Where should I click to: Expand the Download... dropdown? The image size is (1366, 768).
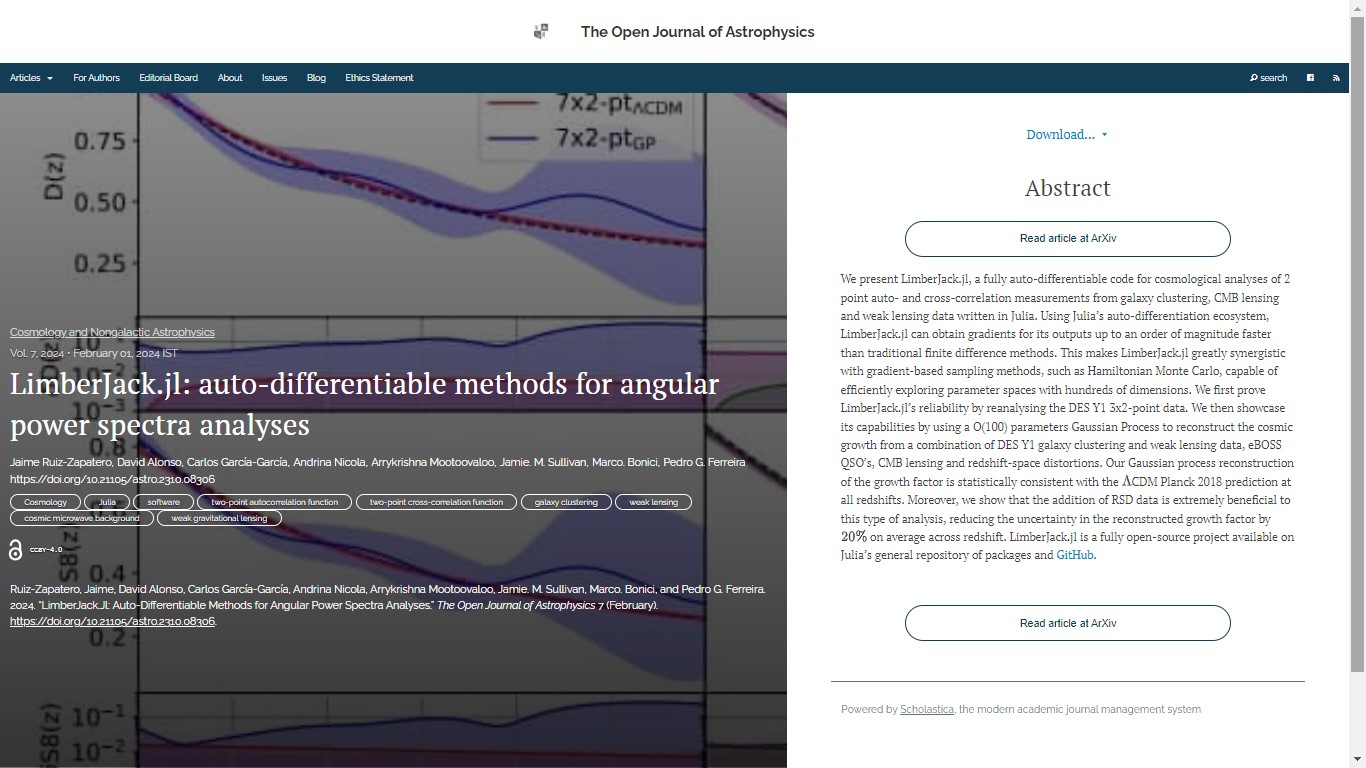pos(1066,135)
